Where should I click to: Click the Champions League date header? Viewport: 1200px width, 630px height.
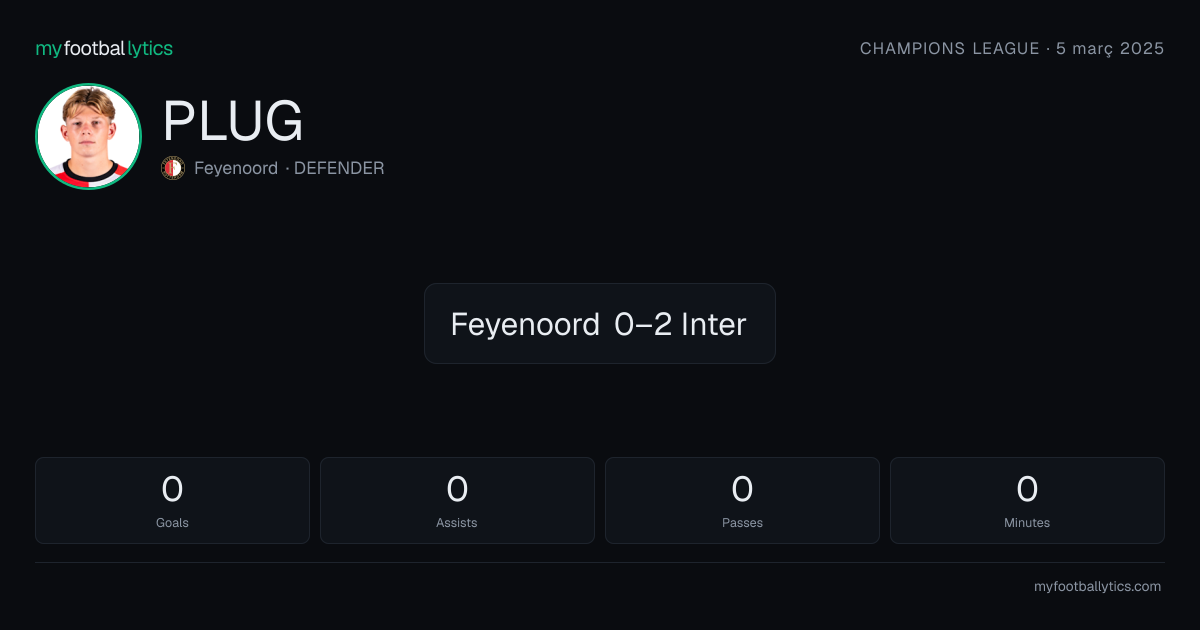[x=1012, y=48]
